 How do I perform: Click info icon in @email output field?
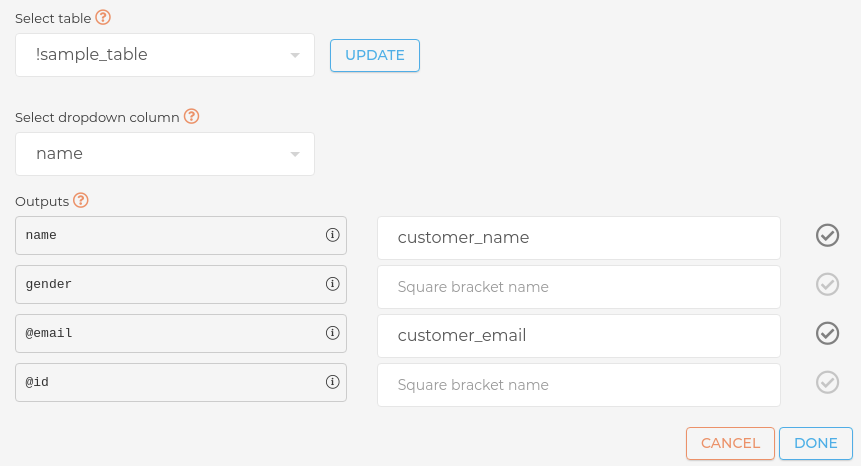(x=333, y=334)
